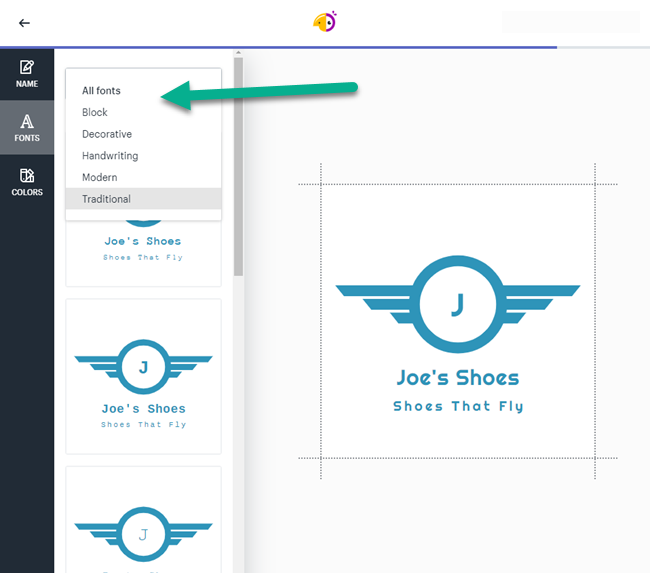Click the back arrow in the header
Viewport: 650px width, 573px height.
click(x=24, y=23)
